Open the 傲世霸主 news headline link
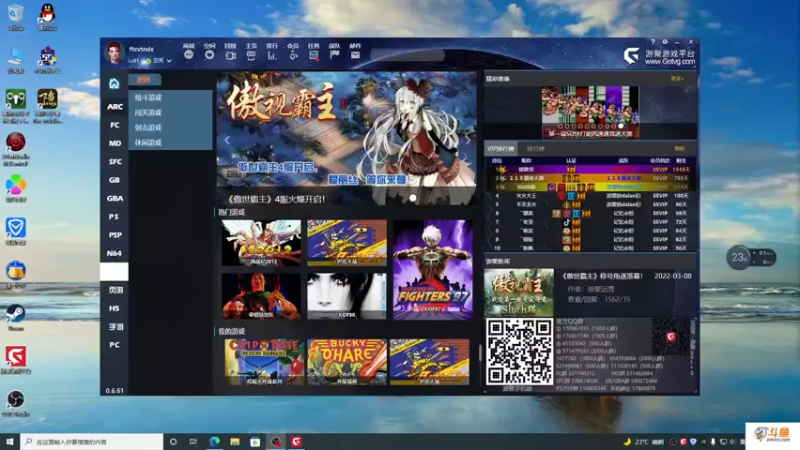Viewport: 800px width, 450px height. [603, 276]
